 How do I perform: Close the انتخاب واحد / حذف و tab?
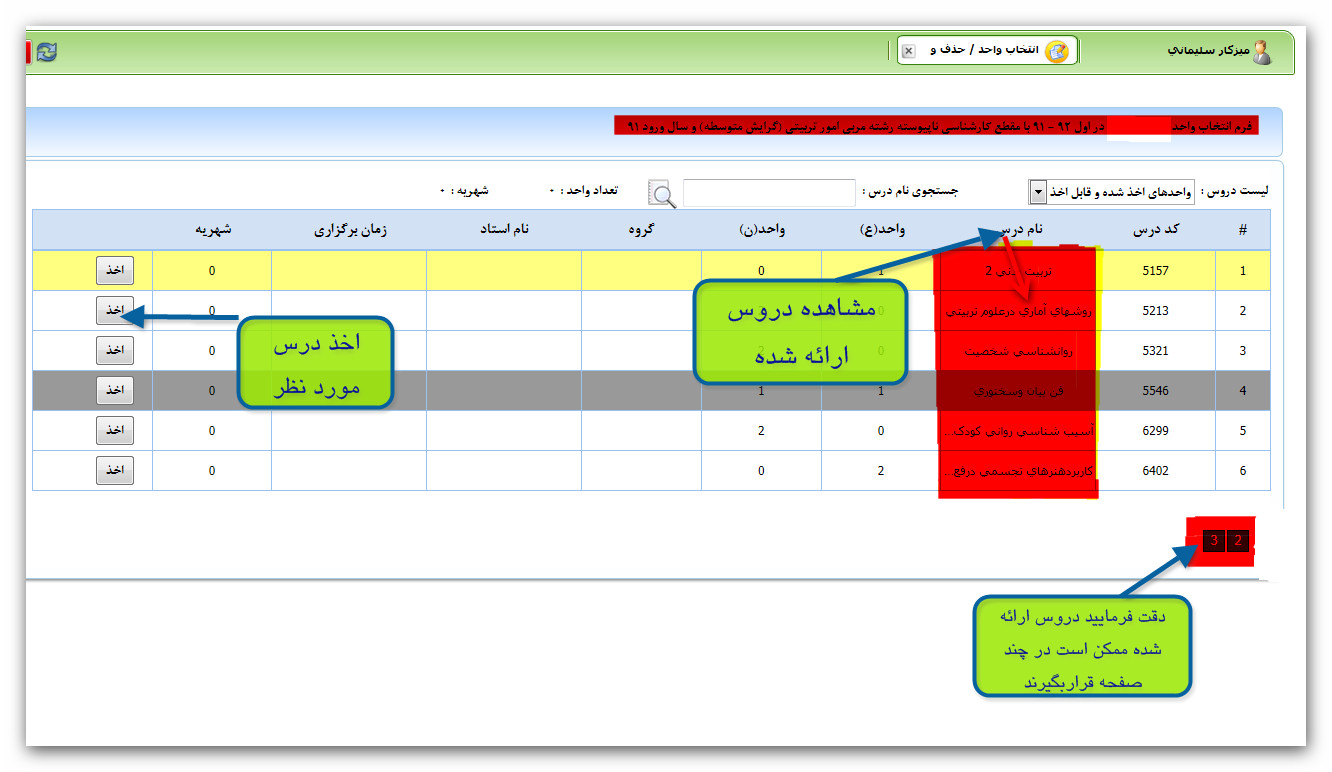click(x=908, y=51)
